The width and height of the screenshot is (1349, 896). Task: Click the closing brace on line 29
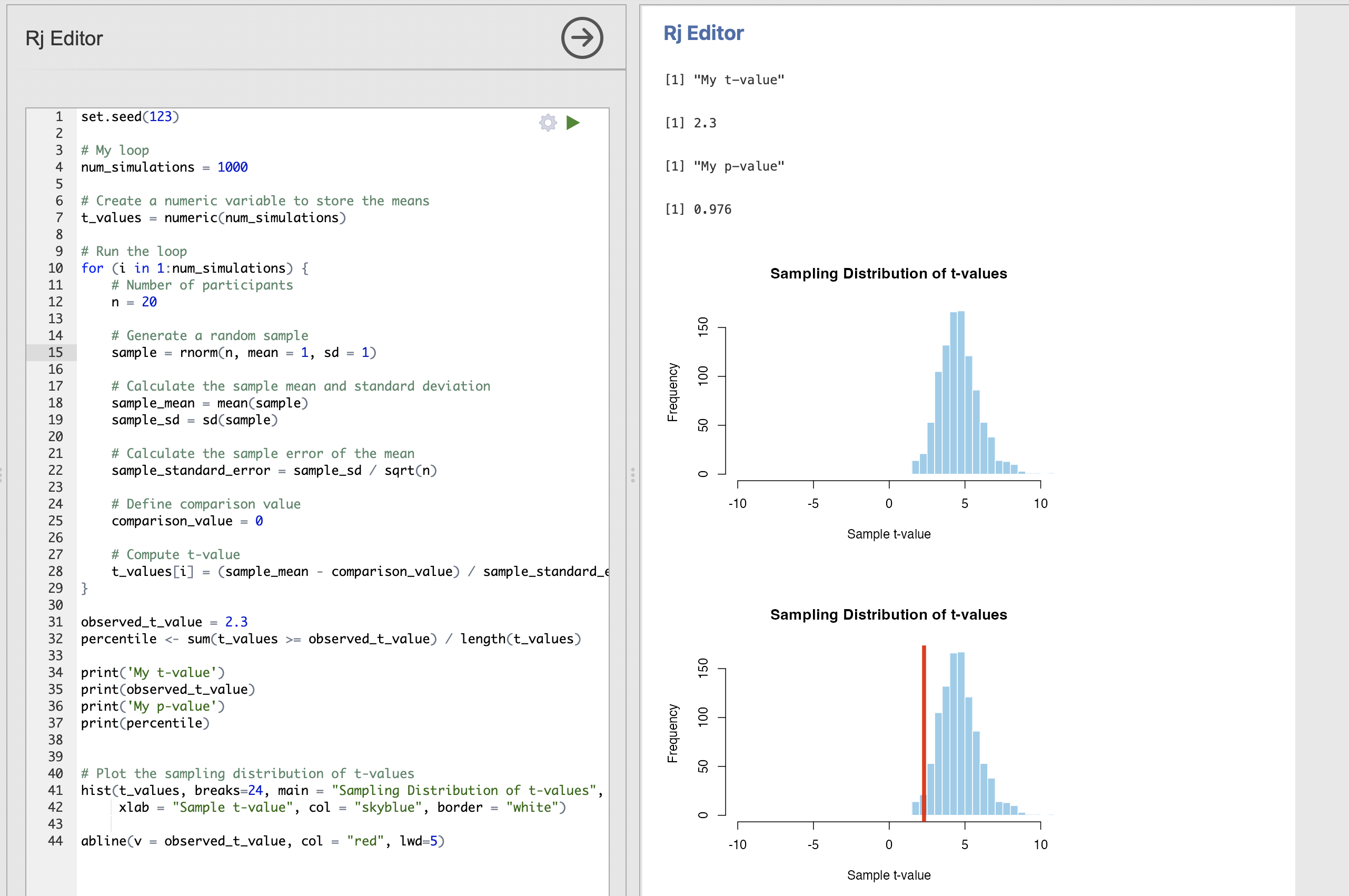[x=85, y=588]
